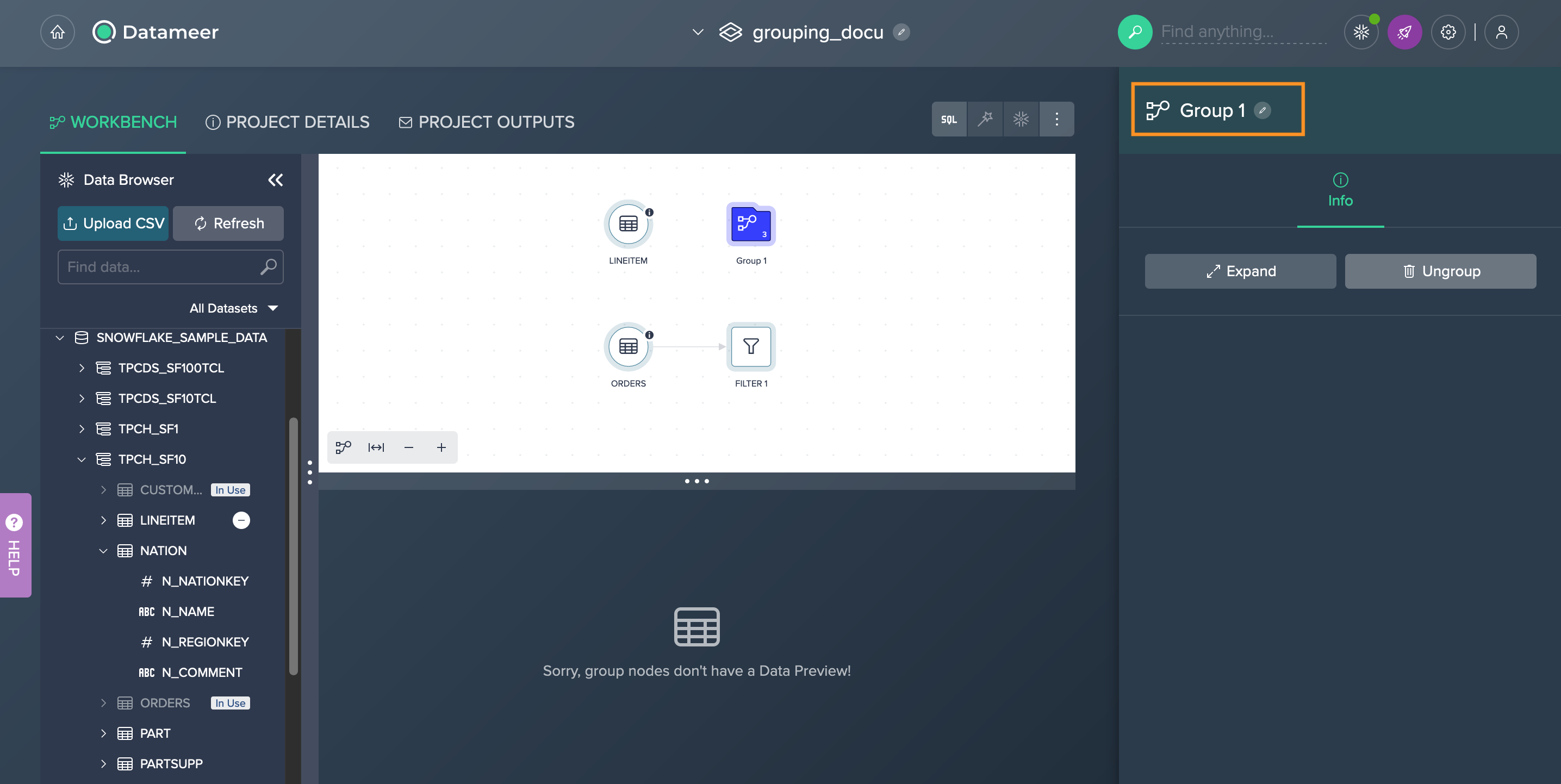Edit the Group 1 name pencil
The image size is (1561, 784).
(x=1263, y=110)
